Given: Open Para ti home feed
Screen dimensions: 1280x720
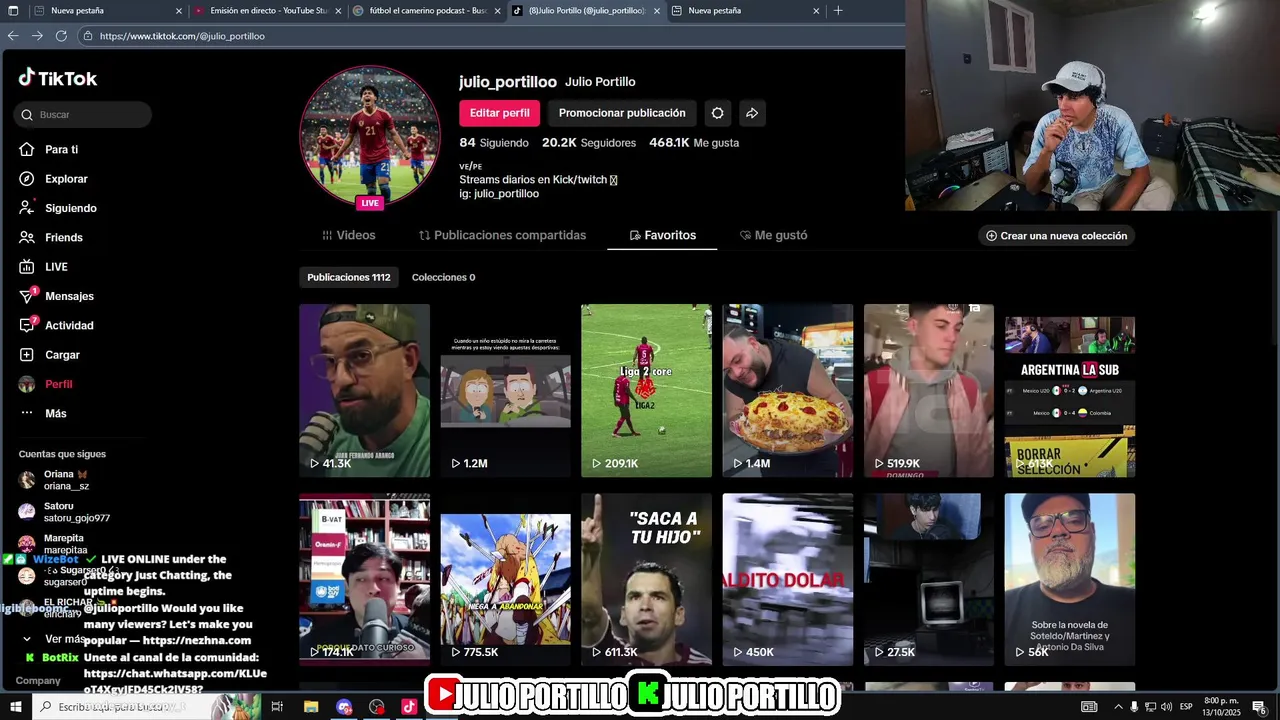Looking at the screenshot, I should 61,149.
